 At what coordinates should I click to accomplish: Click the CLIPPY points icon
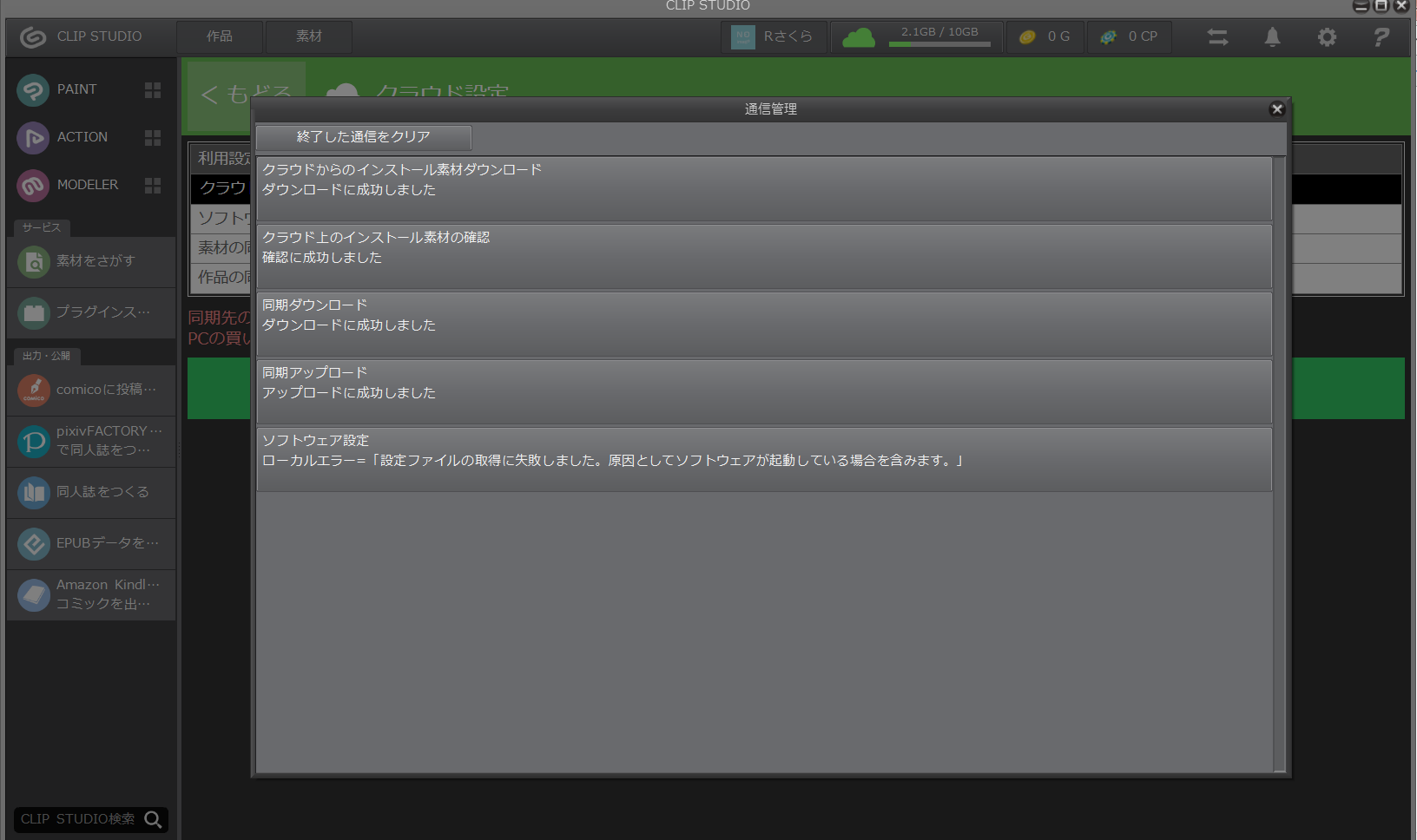click(x=1109, y=37)
